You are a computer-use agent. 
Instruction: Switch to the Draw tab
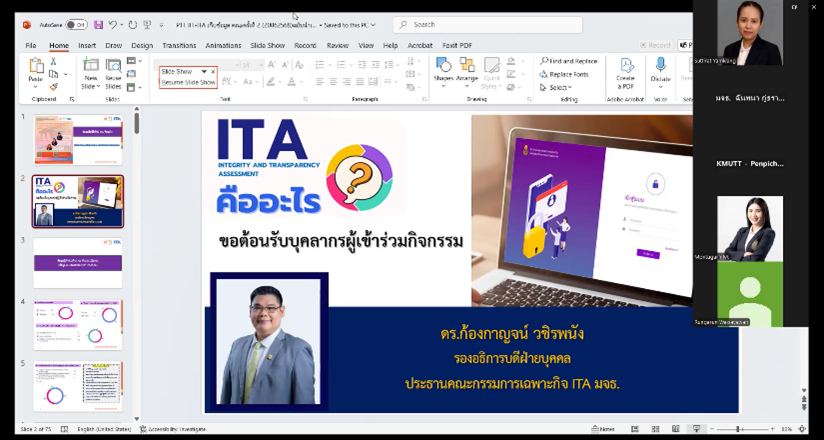[114, 46]
